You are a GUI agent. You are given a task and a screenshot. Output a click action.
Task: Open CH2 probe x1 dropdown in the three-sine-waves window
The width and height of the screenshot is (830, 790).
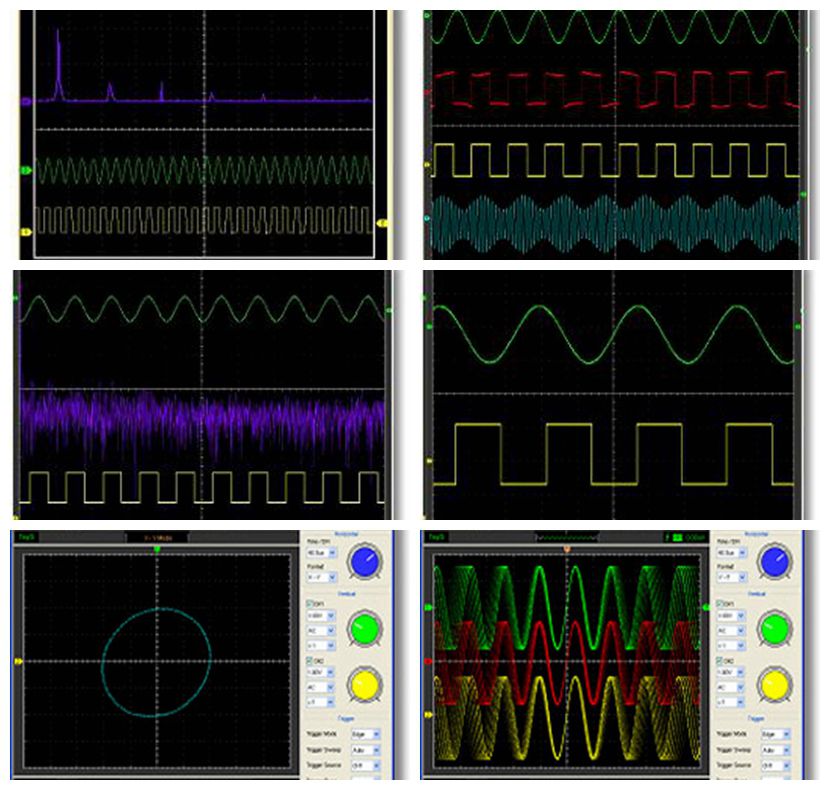(732, 702)
